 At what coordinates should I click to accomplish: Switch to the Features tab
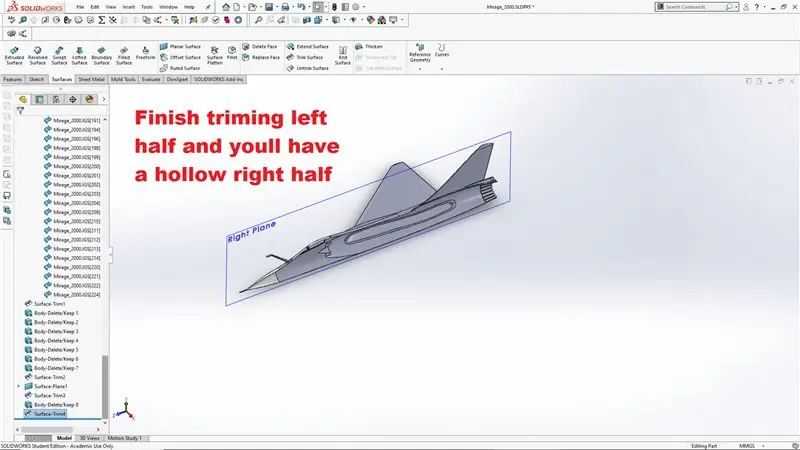tap(13, 80)
